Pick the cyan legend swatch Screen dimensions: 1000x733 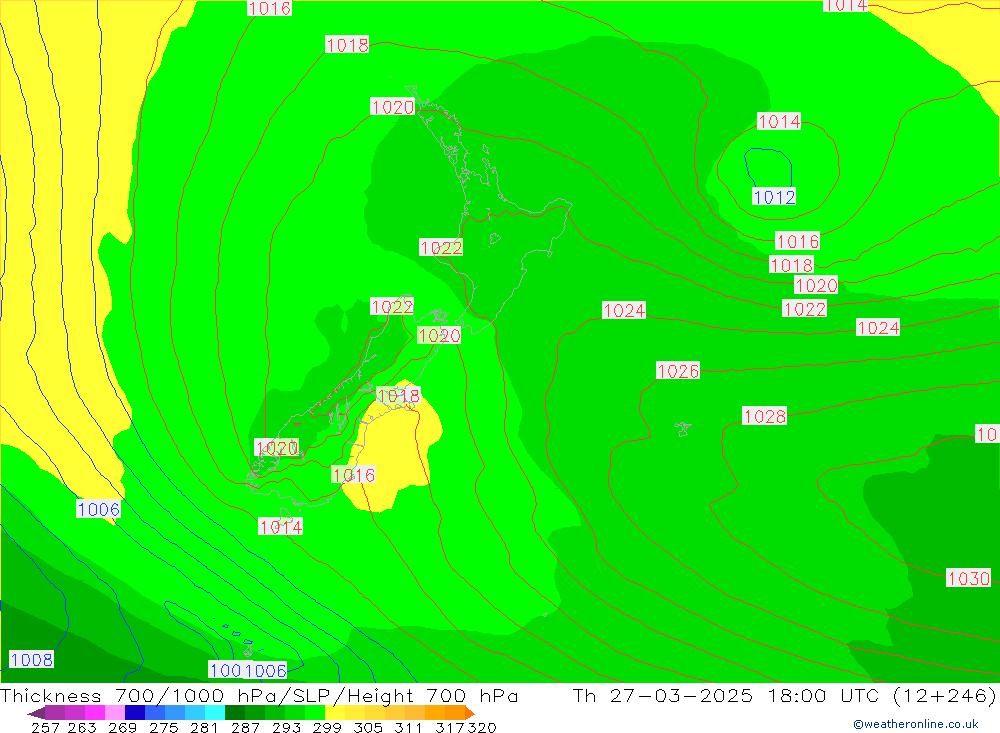pos(215,713)
